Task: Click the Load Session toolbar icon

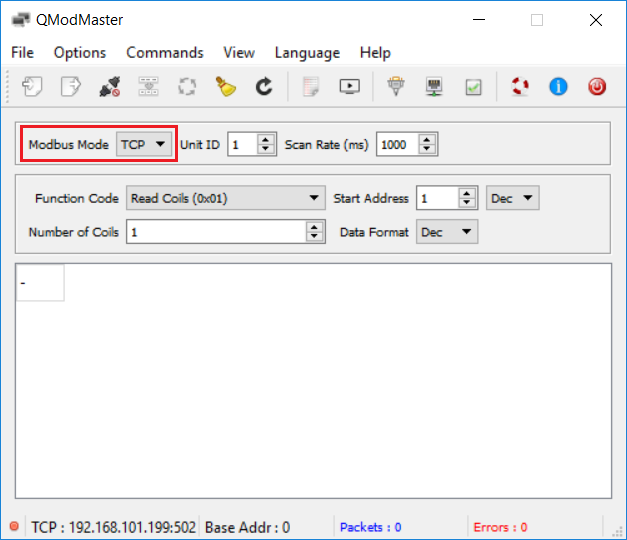Action: point(32,86)
